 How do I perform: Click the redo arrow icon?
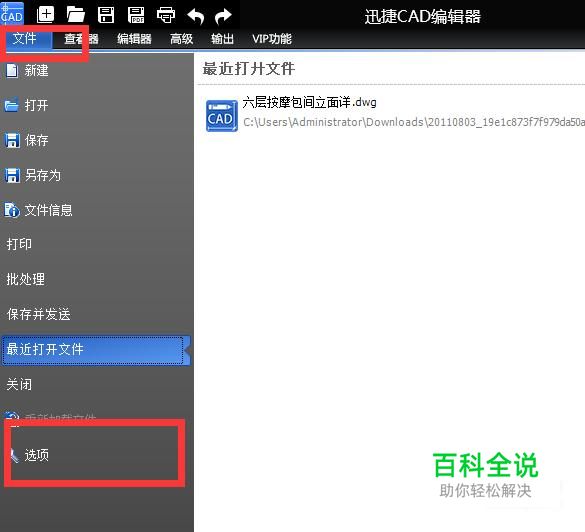pos(223,16)
